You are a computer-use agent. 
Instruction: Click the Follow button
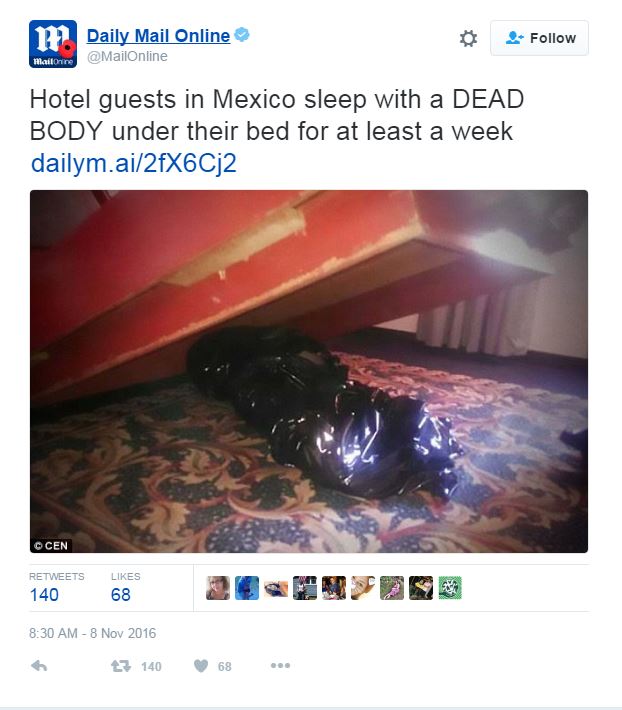click(540, 38)
